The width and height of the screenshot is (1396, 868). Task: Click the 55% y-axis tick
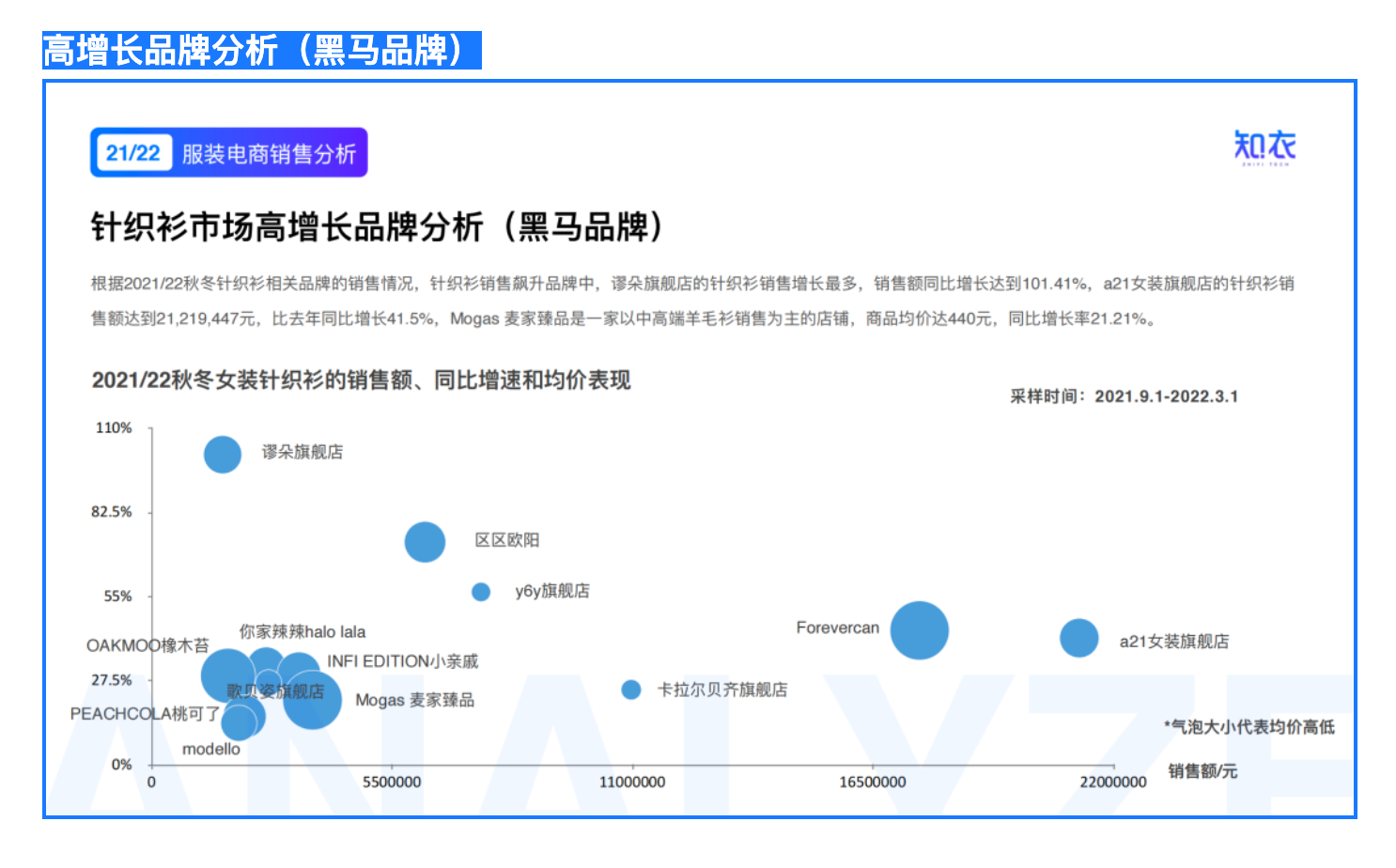(117, 597)
